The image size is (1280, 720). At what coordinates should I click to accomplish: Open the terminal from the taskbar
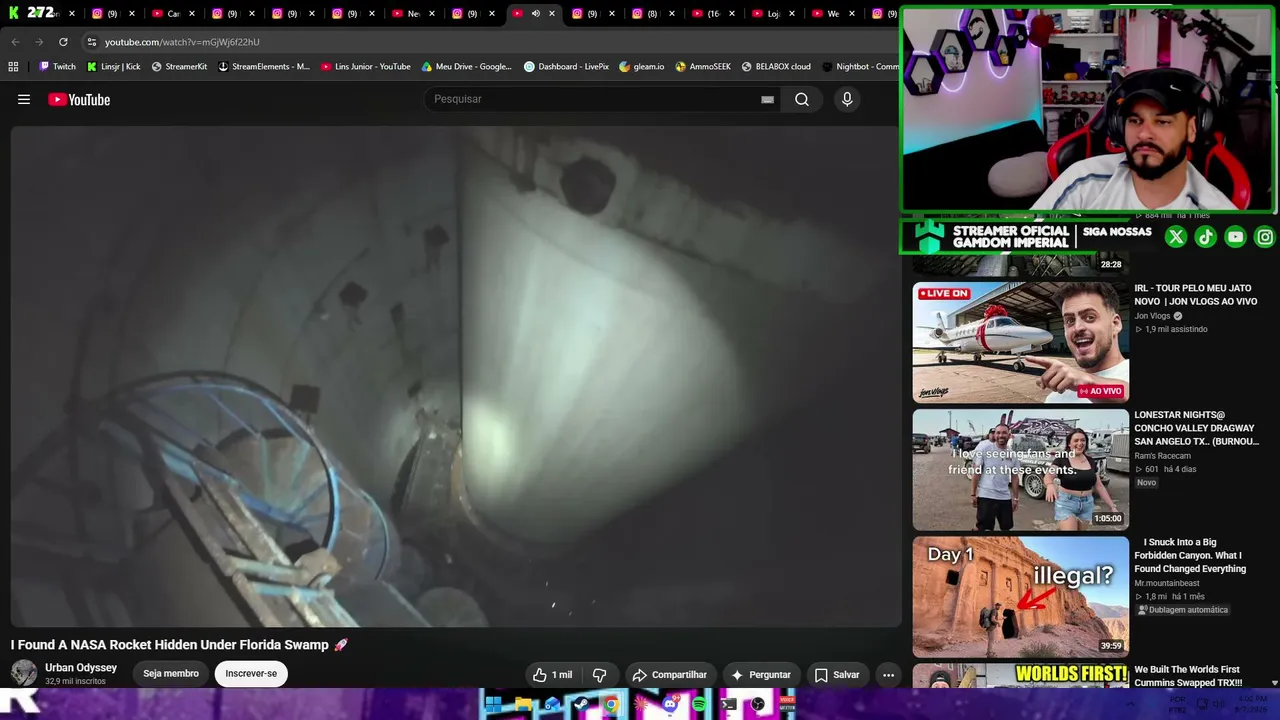point(729,704)
